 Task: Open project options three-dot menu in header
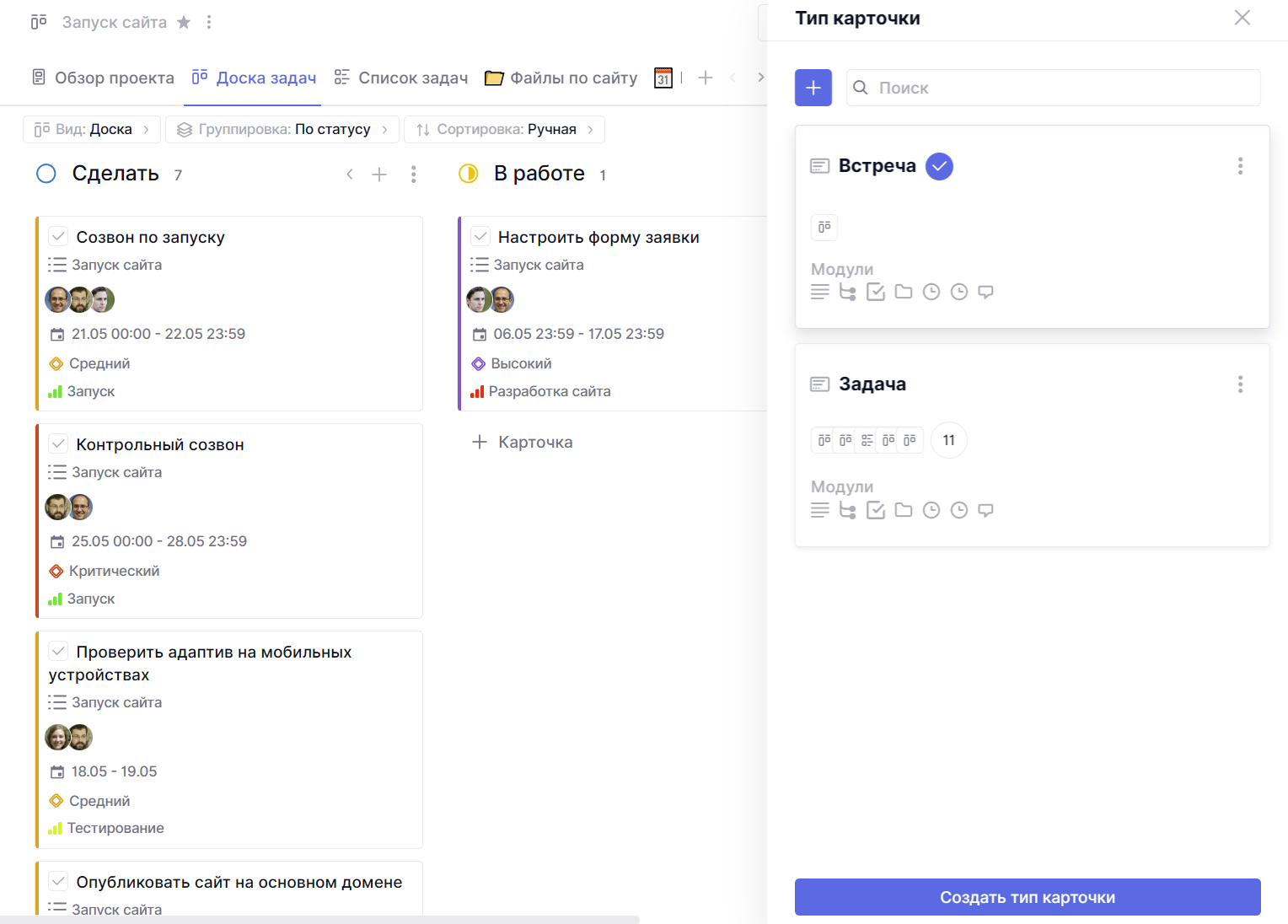pyautogui.click(x=209, y=22)
